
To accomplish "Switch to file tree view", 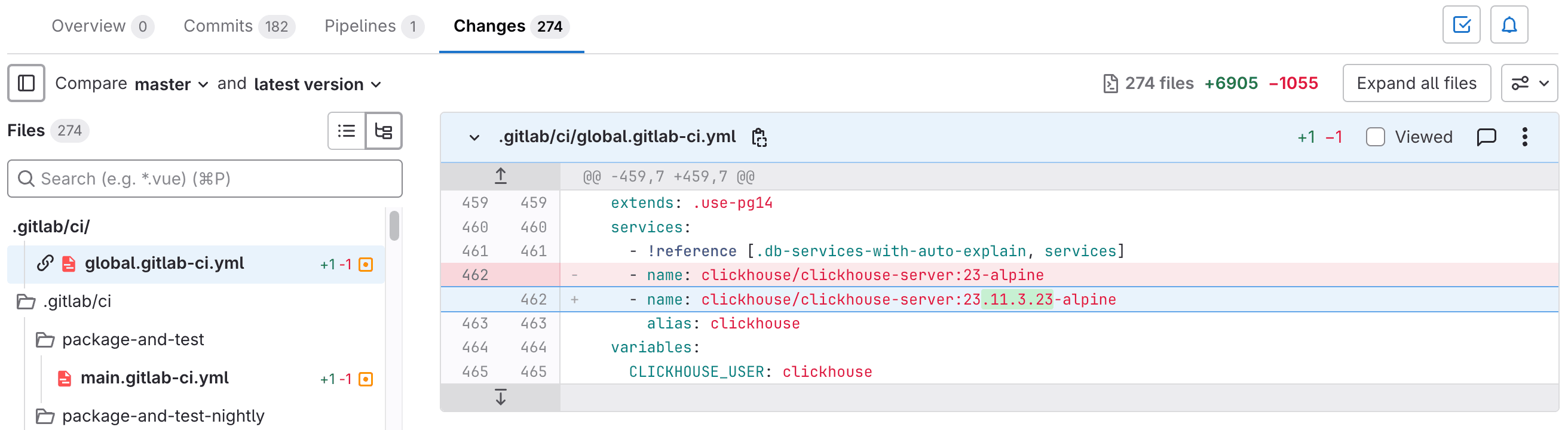I will pos(384,131).
